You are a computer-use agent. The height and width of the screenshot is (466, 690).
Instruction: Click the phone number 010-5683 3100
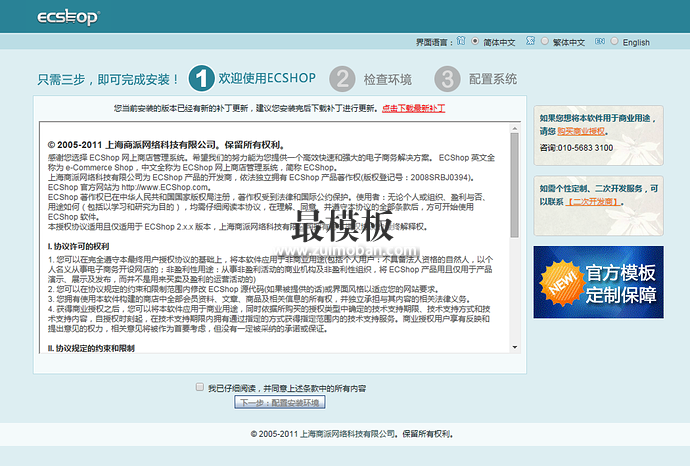point(585,148)
